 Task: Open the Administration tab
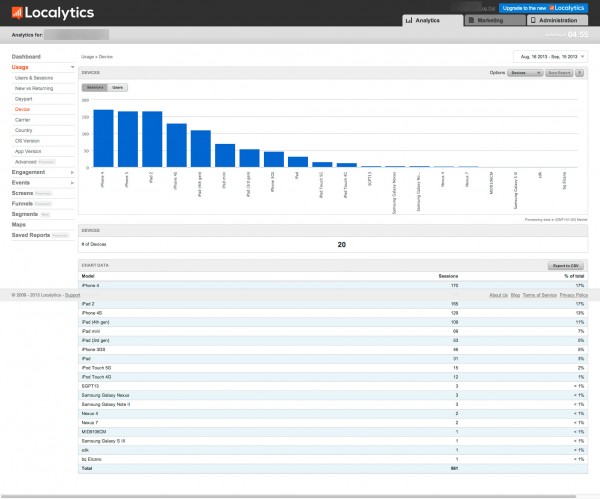click(557, 20)
